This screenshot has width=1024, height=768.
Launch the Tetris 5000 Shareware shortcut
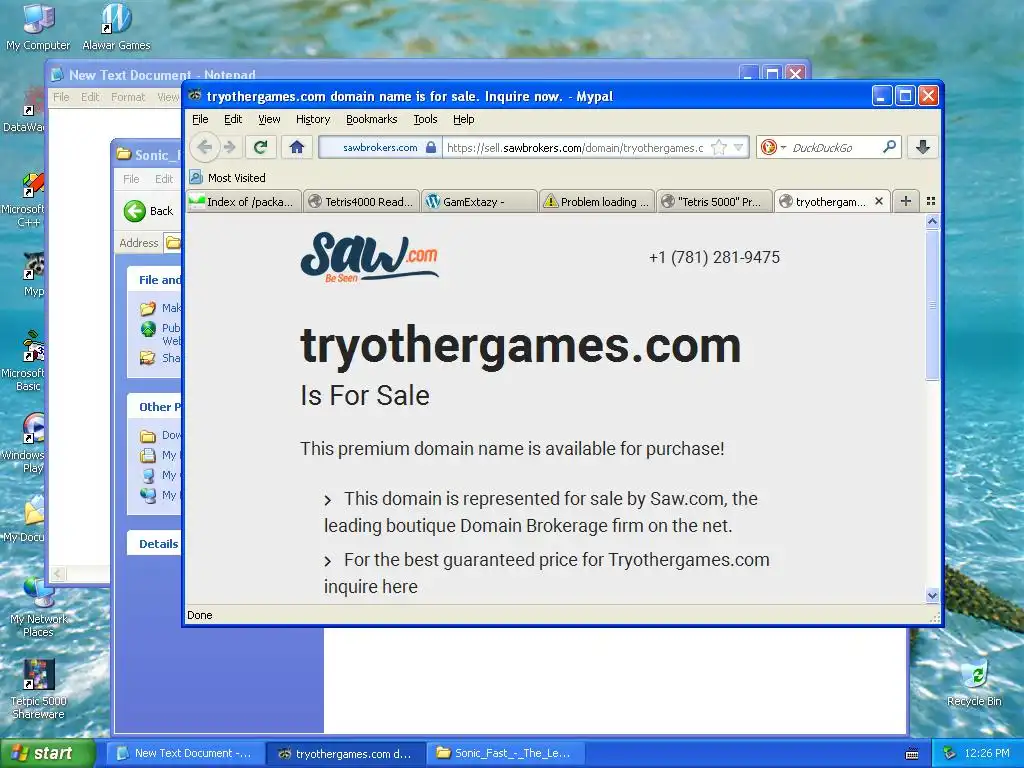coord(38,689)
